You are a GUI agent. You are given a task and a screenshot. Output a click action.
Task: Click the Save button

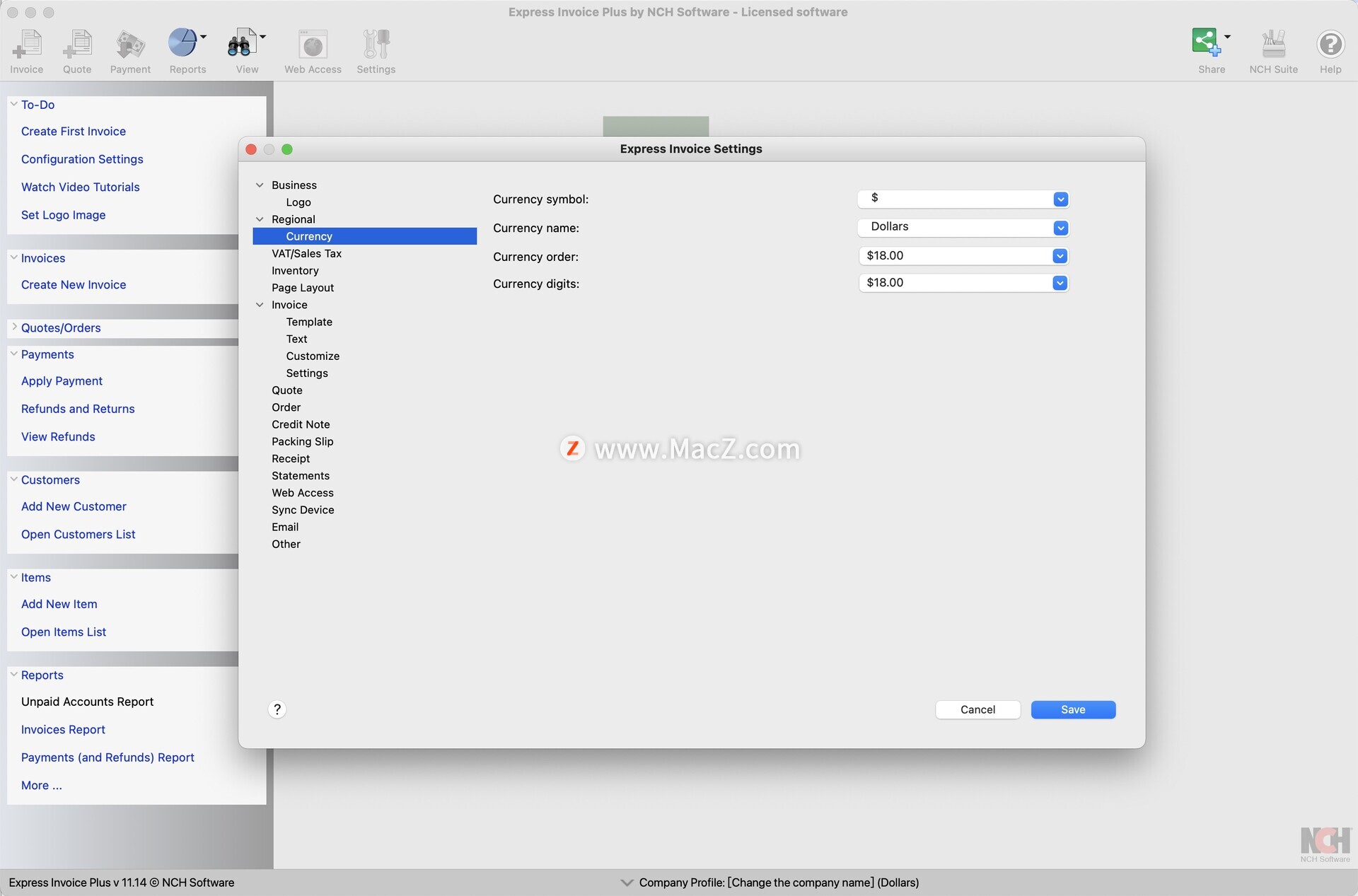coord(1073,709)
